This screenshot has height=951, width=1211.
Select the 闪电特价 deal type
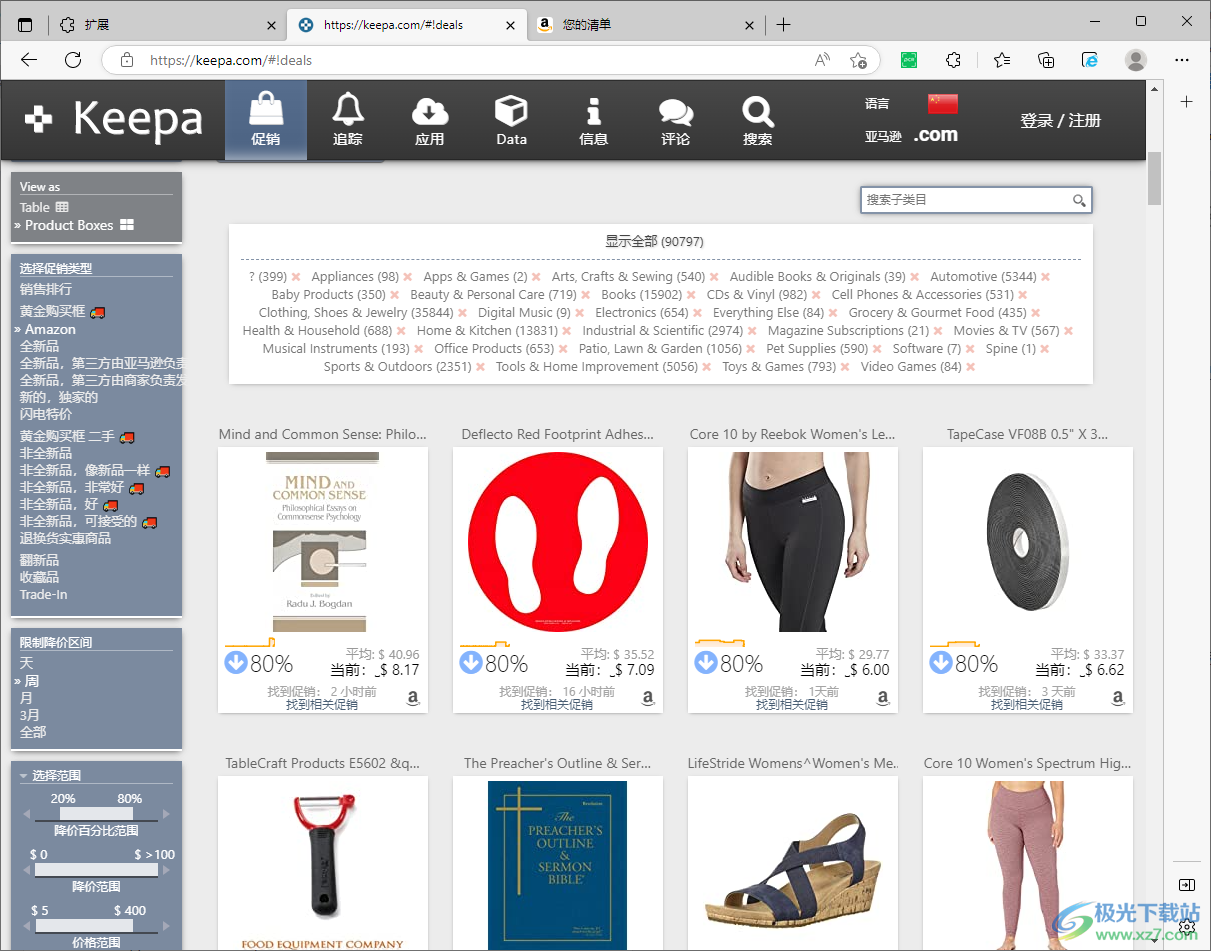pyautogui.click(x=46, y=414)
